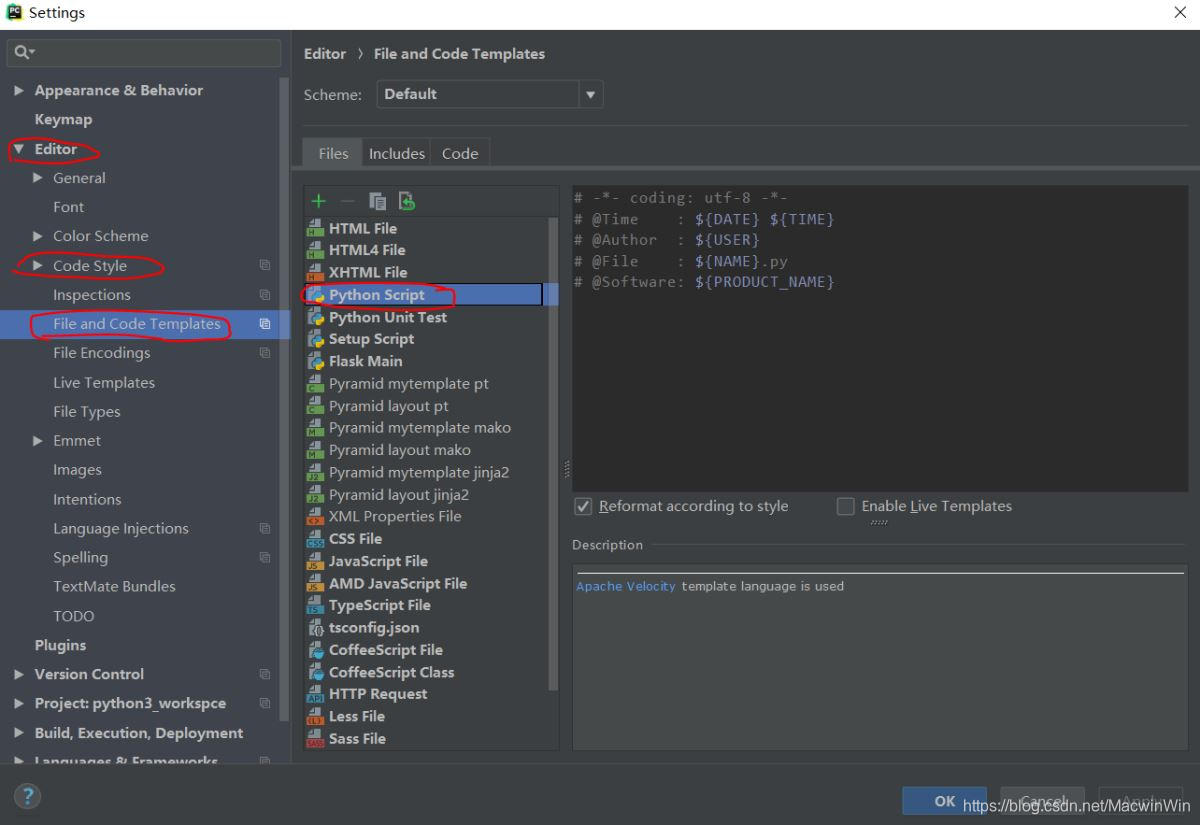Click the template list vertical scrollbar
This screenshot has height=825, width=1200.
click(x=553, y=455)
